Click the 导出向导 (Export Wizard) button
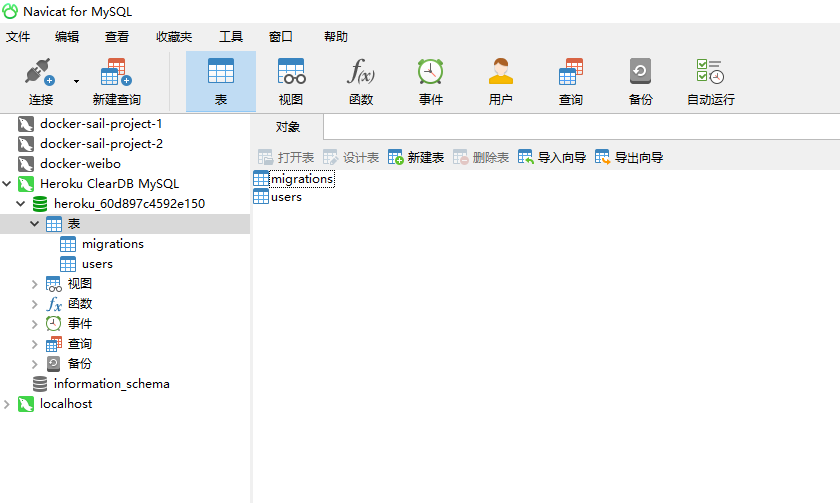The height and width of the screenshot is (503, 840). coord(629,157)
